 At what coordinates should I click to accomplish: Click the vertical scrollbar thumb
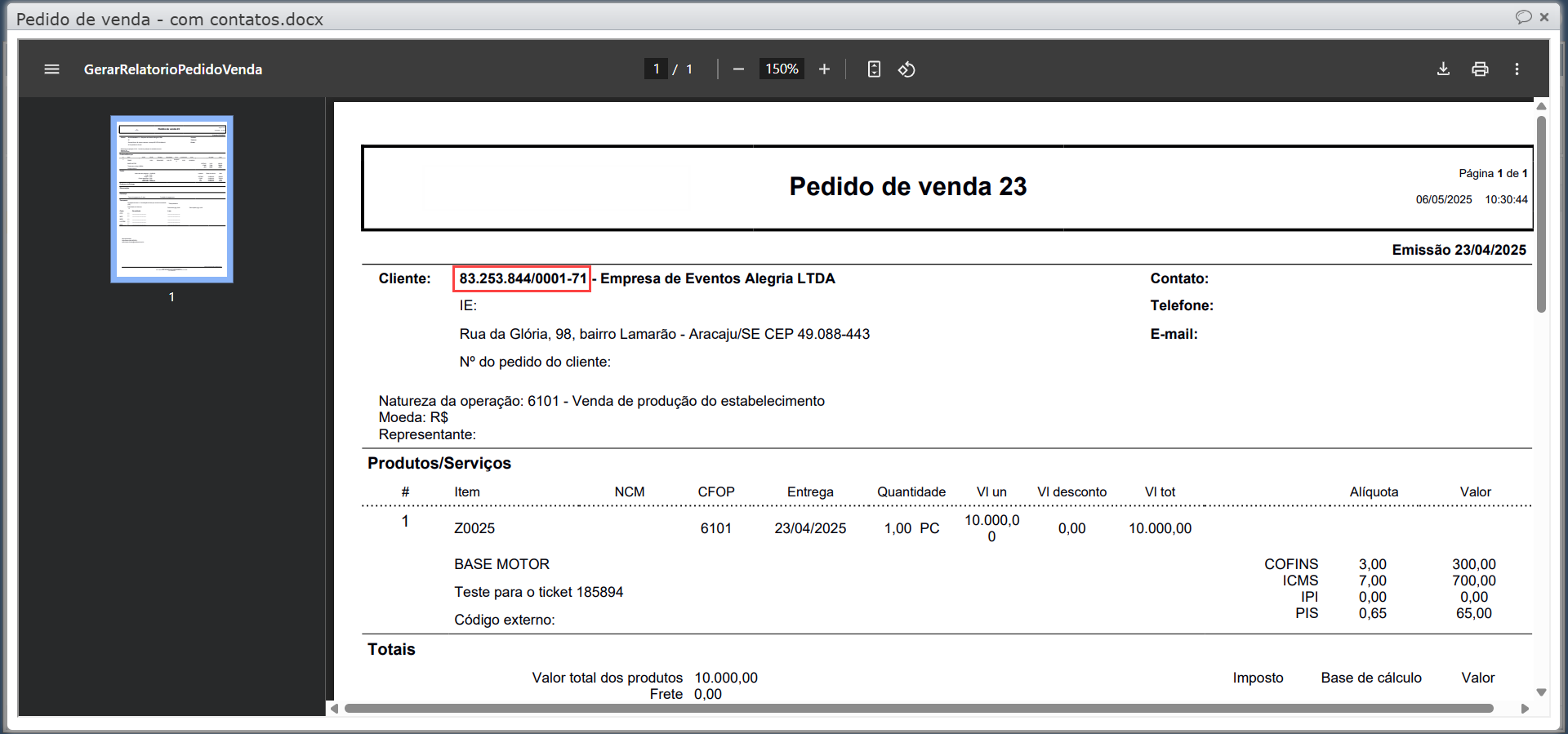pos(1541,214)
